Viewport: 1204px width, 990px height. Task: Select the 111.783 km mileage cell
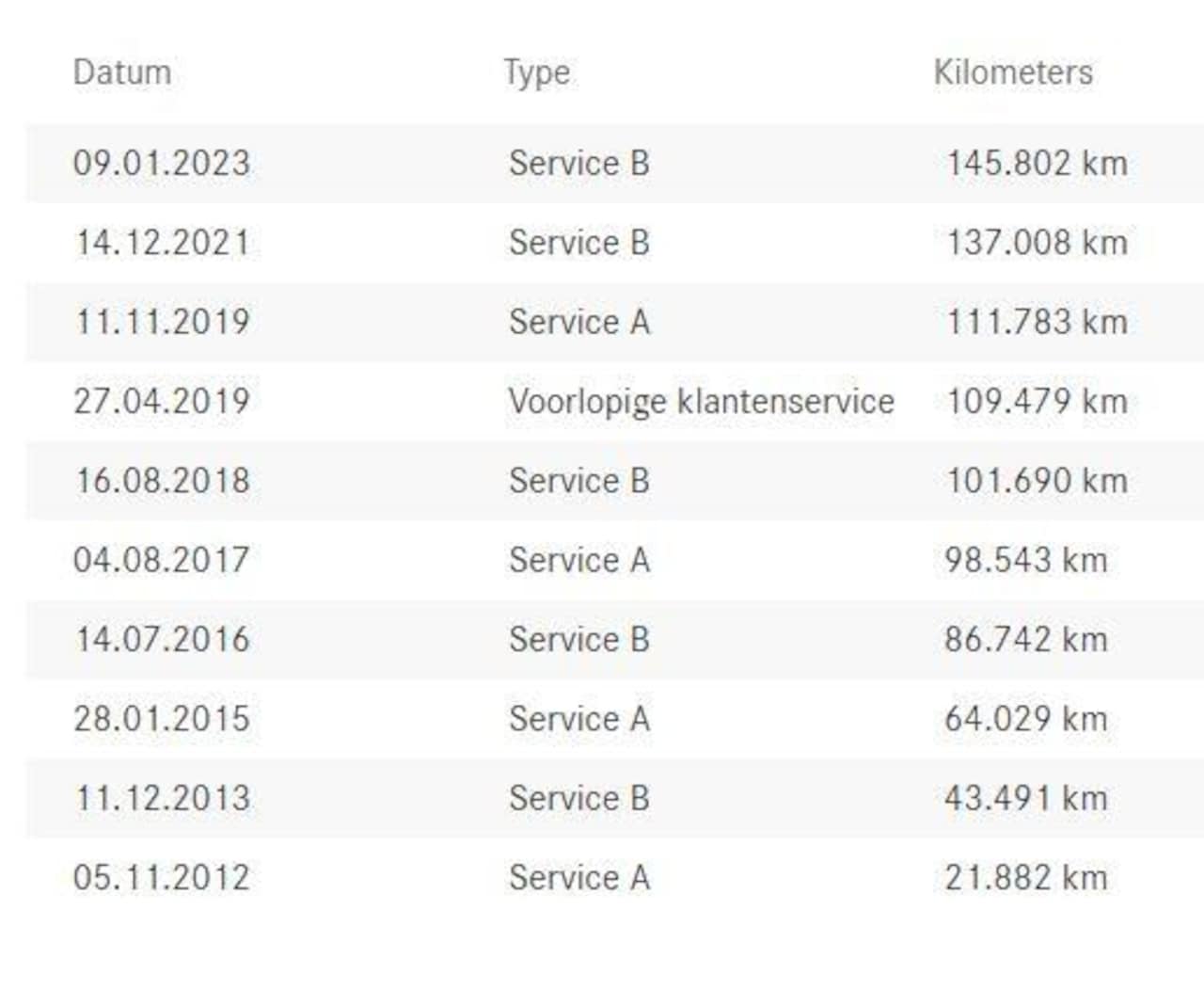[1037, 322]
